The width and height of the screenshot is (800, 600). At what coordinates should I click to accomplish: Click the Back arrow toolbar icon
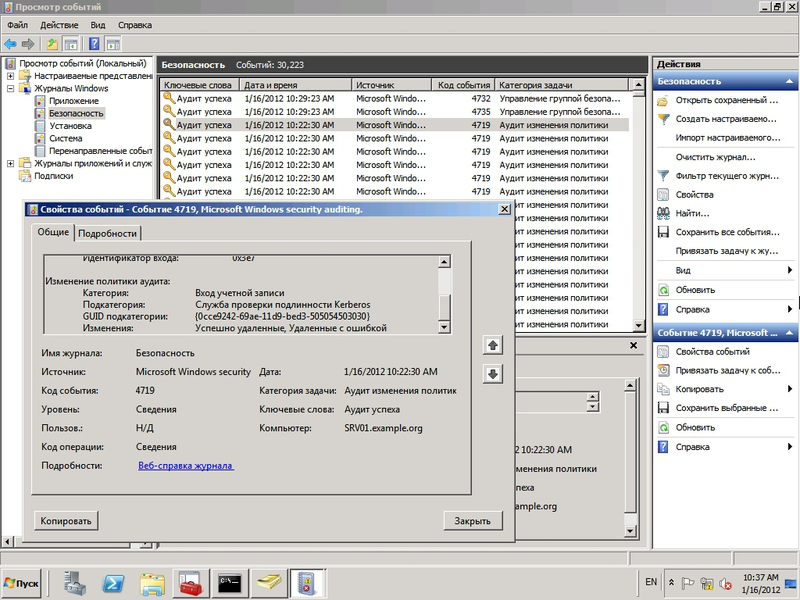(10, 44)
